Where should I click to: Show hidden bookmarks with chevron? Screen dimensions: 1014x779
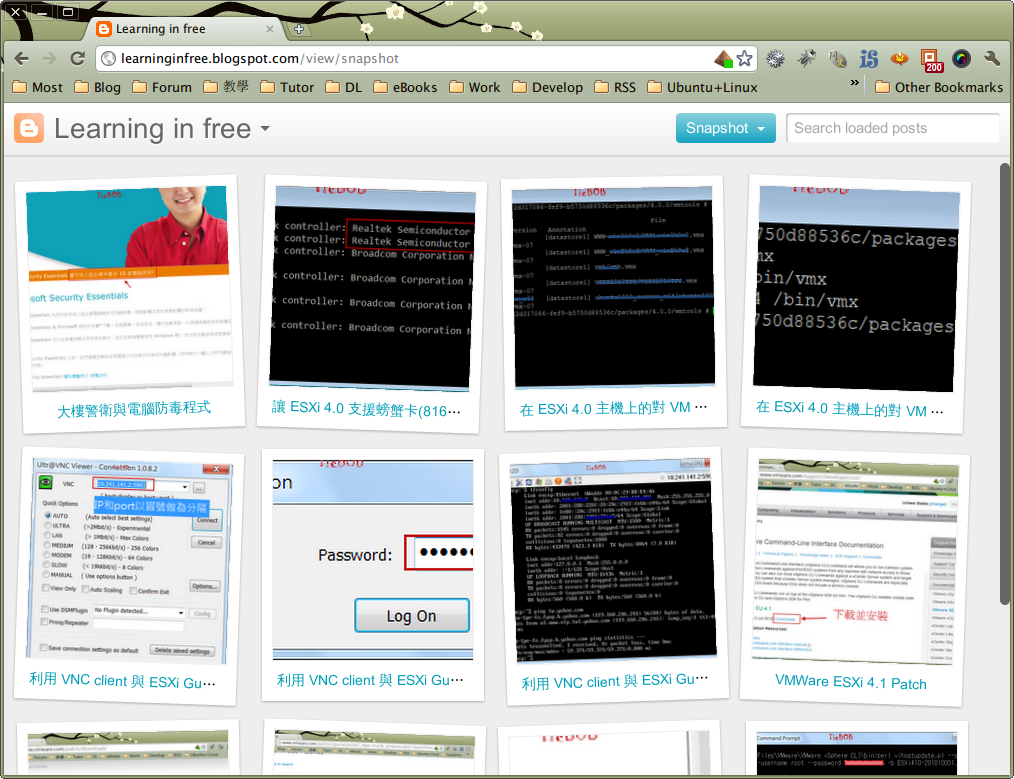click(x=855, y=83)
